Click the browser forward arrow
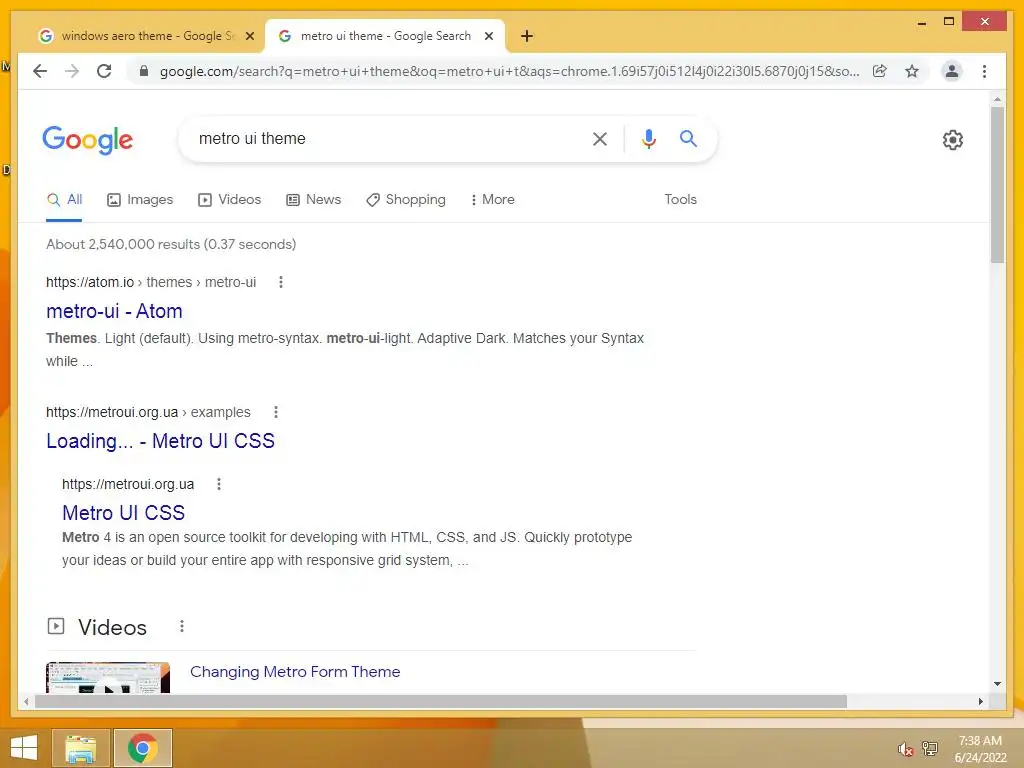The width and height of the screenshot is (1024, 768). [72, 71]
